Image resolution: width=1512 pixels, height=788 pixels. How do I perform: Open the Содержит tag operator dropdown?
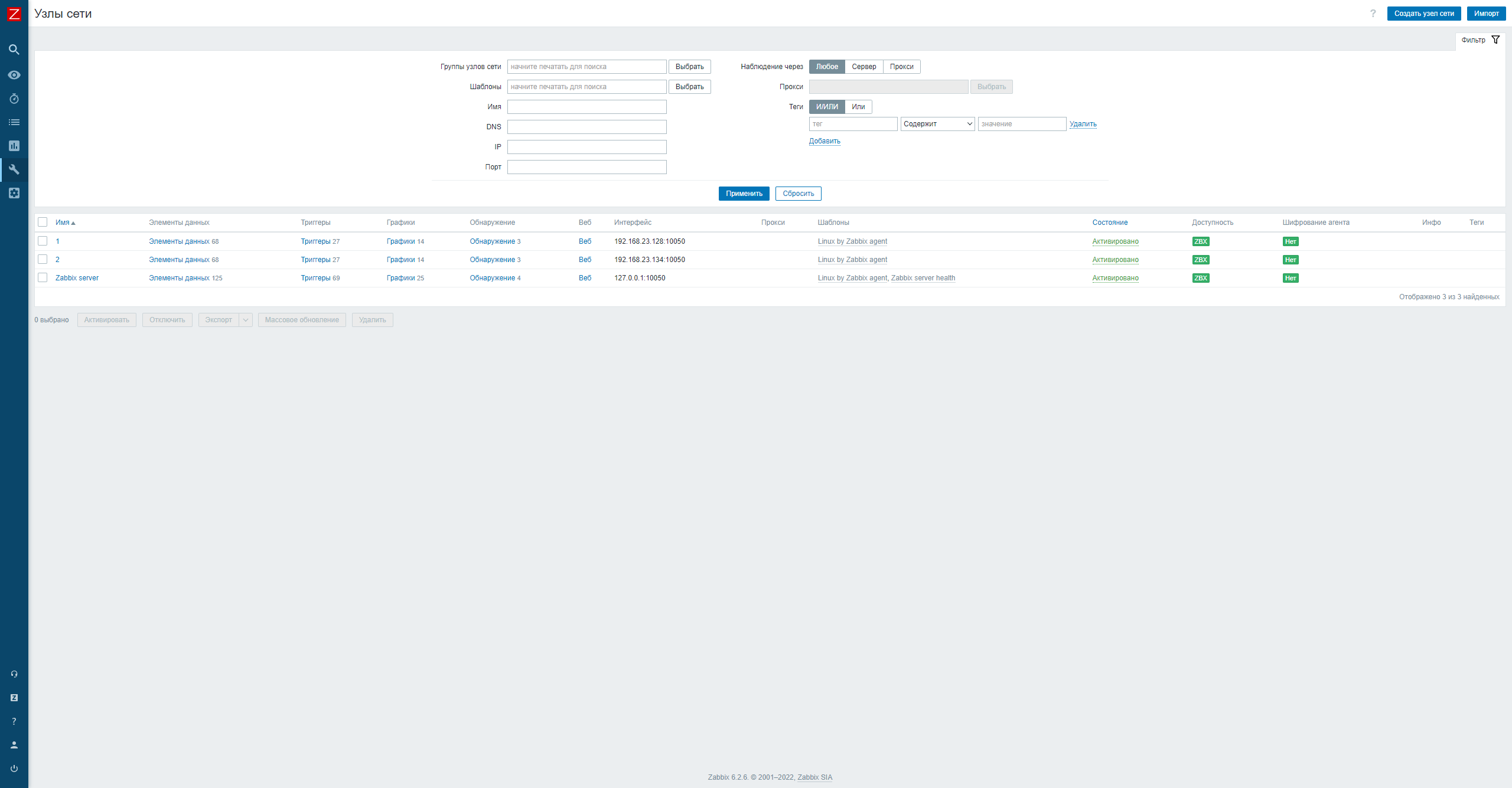click(x=937, y=124)
